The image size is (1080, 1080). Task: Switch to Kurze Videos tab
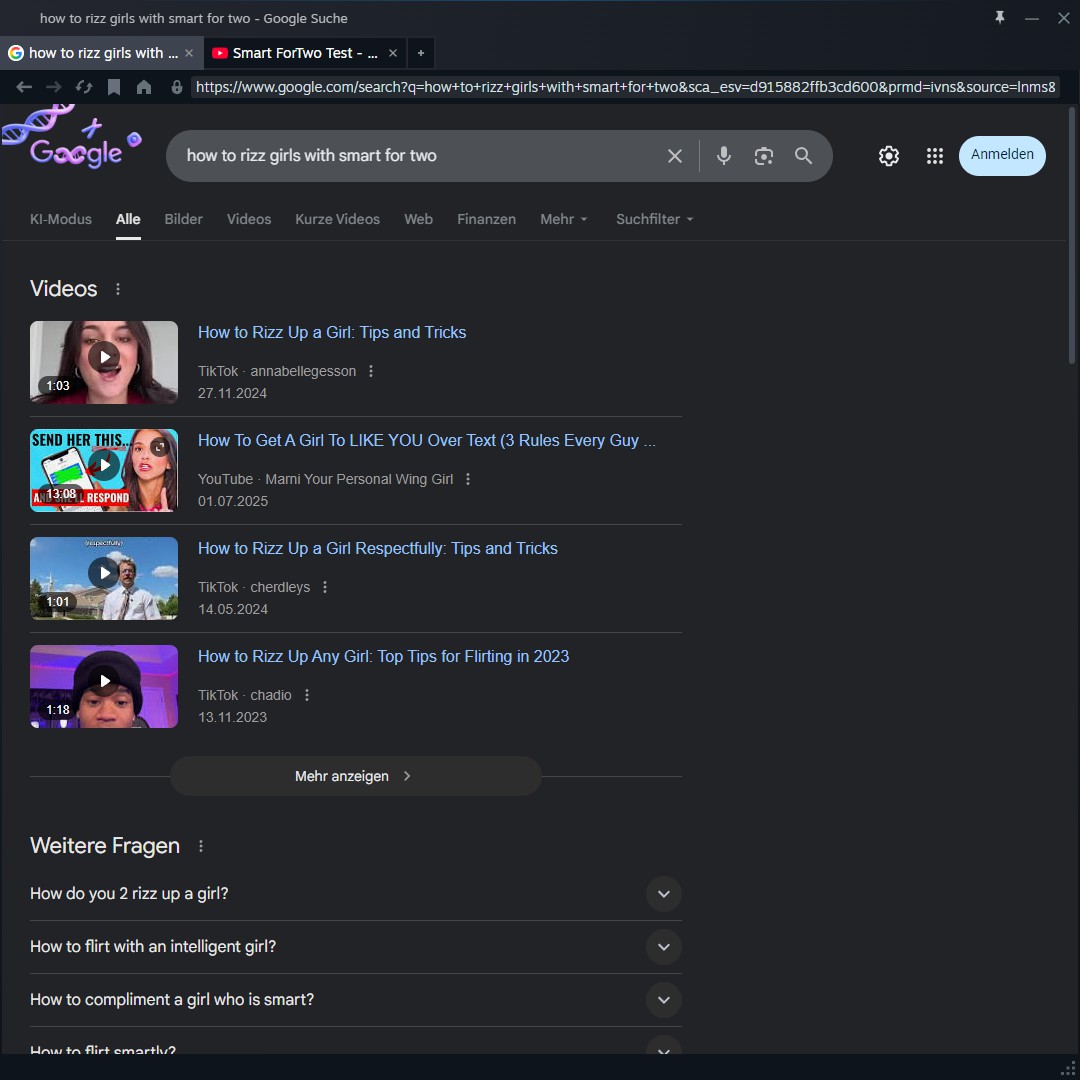(x=338, y=219)
